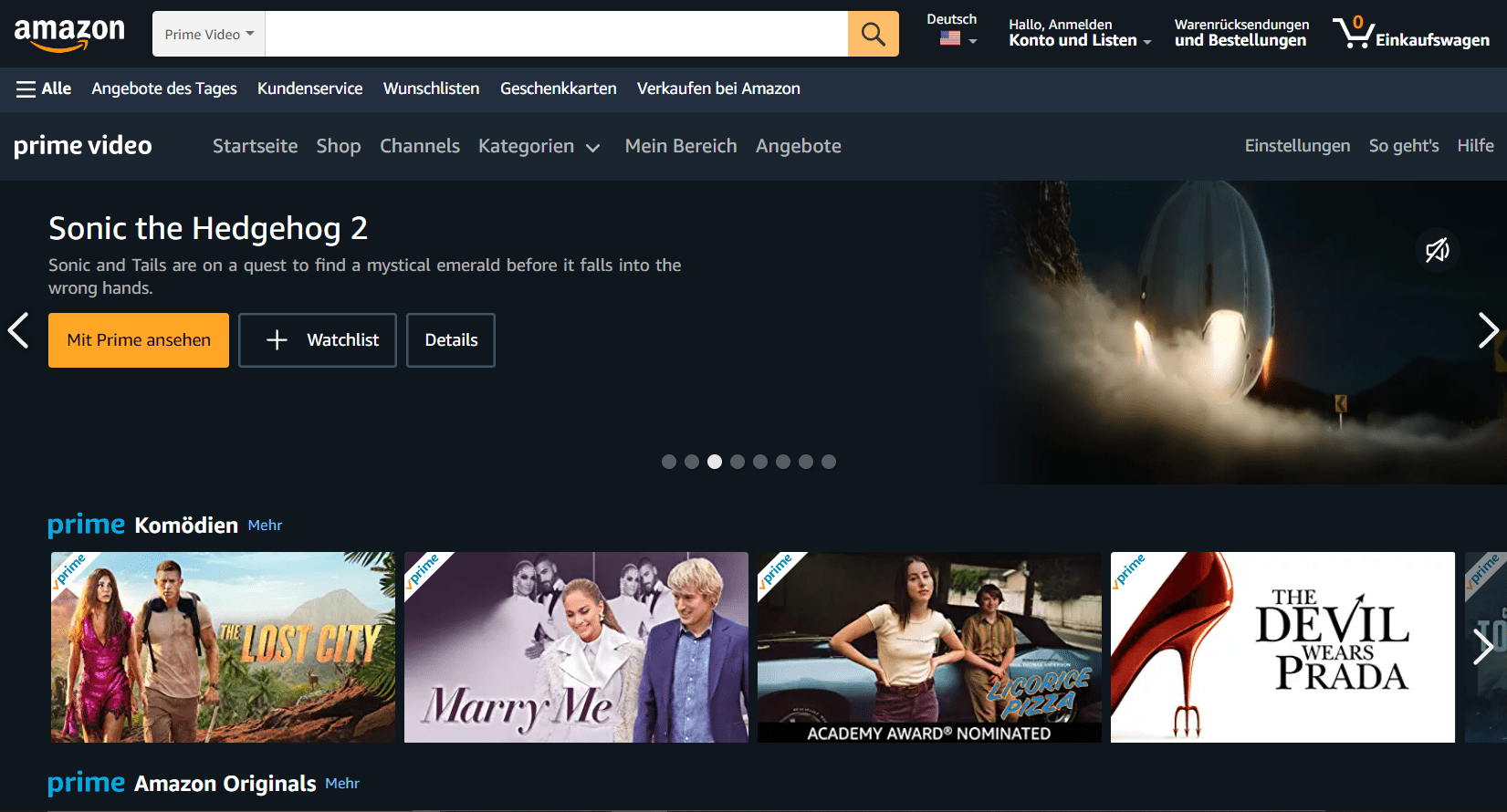Click the US flag language icon
The height and width of the screenshot is (812, 1507).
point(950,38)
